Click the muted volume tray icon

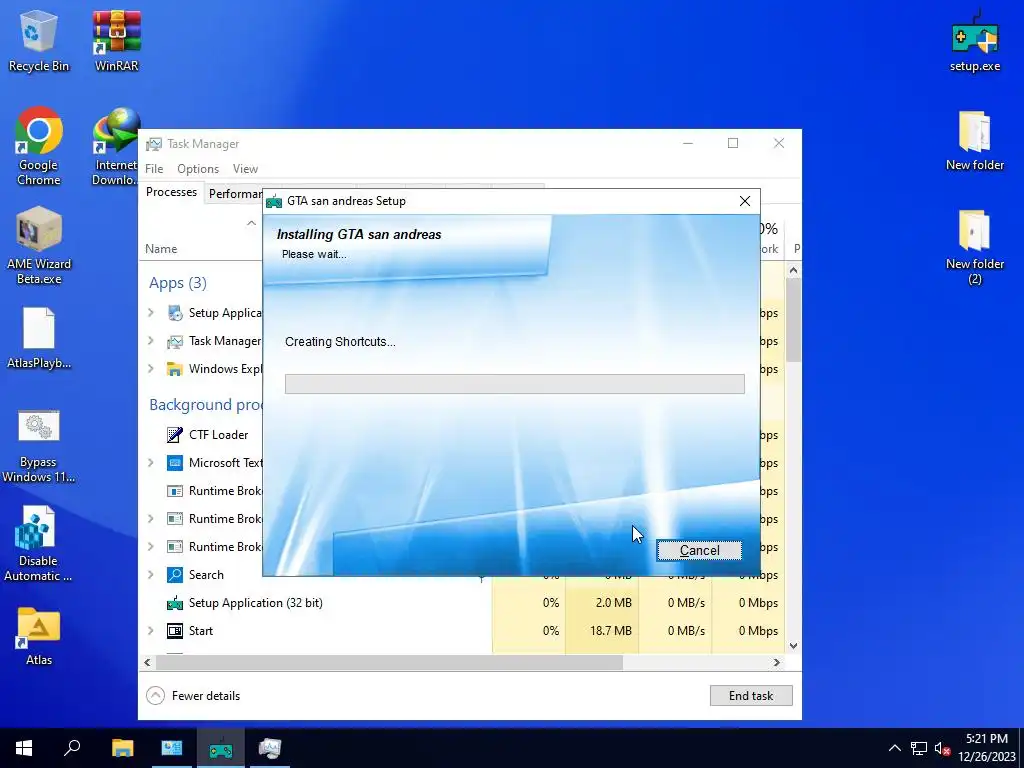tap(942, 748)
